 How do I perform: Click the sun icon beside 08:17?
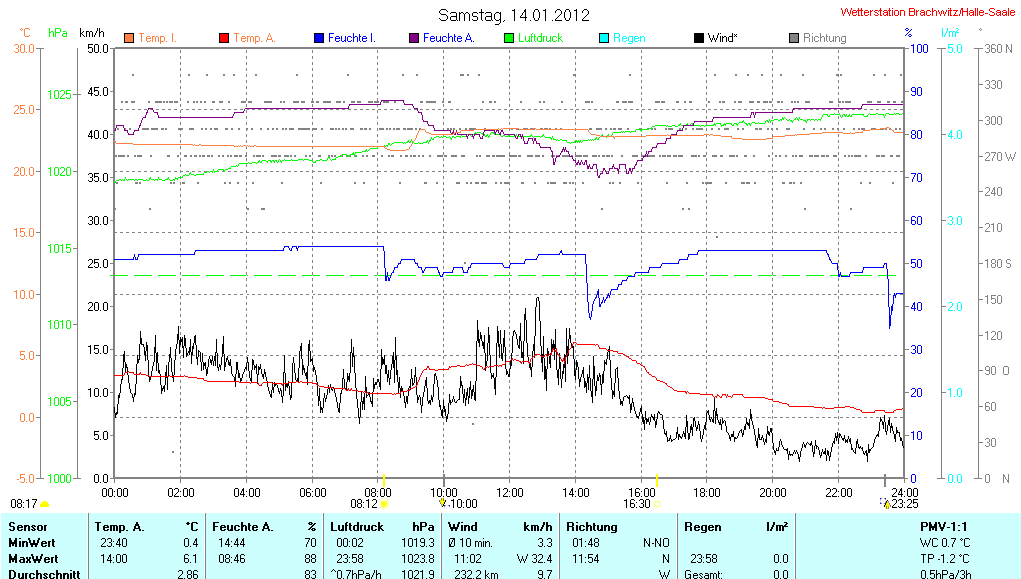44,504
